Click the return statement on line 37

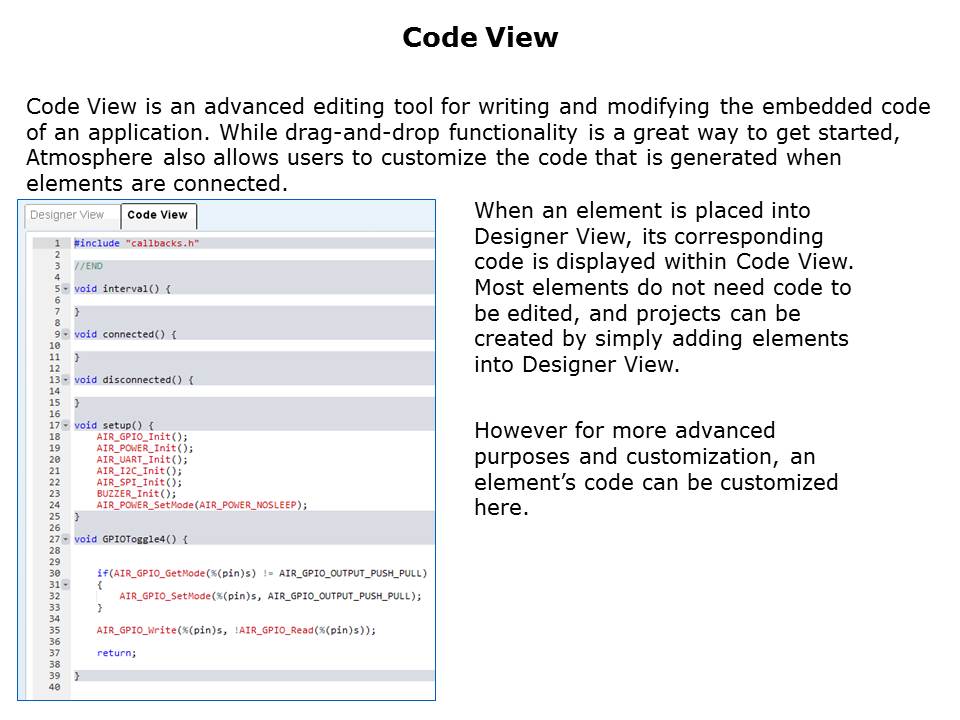pos(116,653)
